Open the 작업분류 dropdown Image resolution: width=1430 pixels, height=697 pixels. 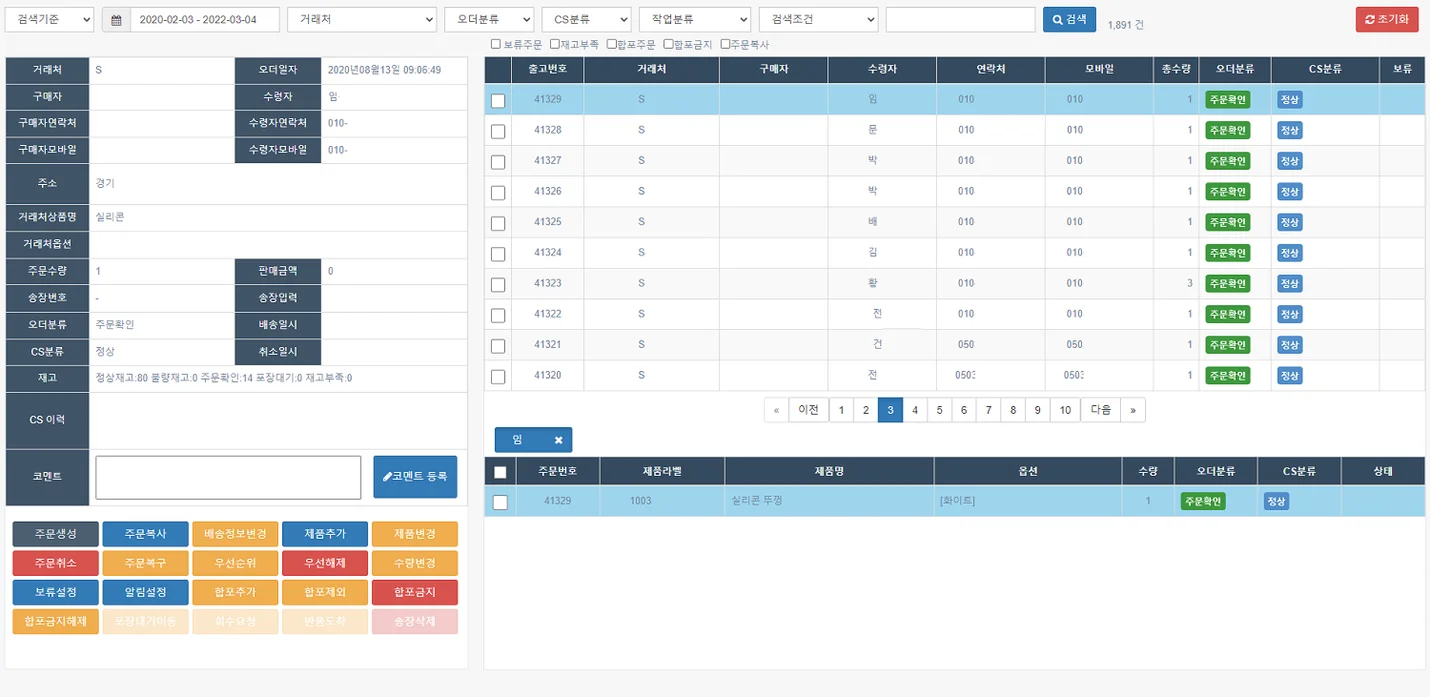694,20
